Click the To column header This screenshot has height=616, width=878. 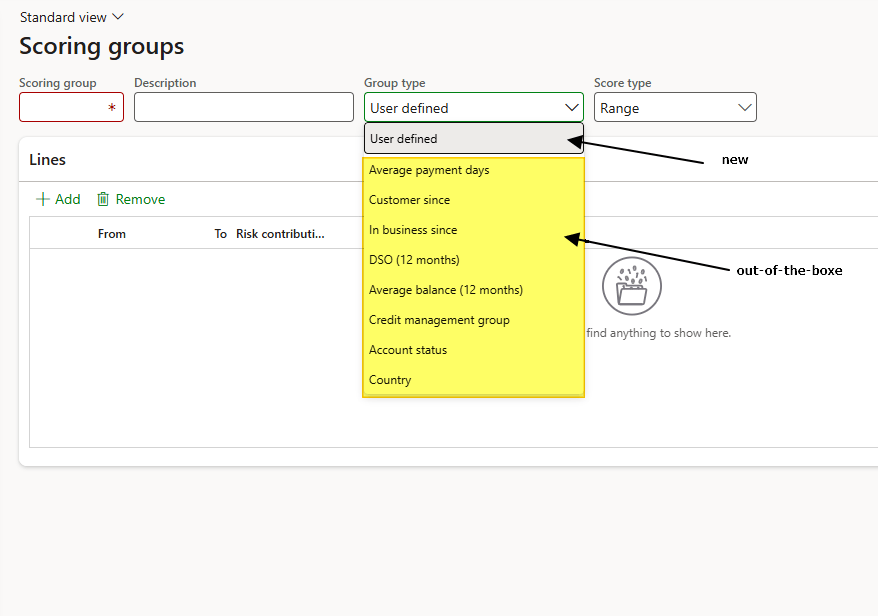click(x=221, y=234)
